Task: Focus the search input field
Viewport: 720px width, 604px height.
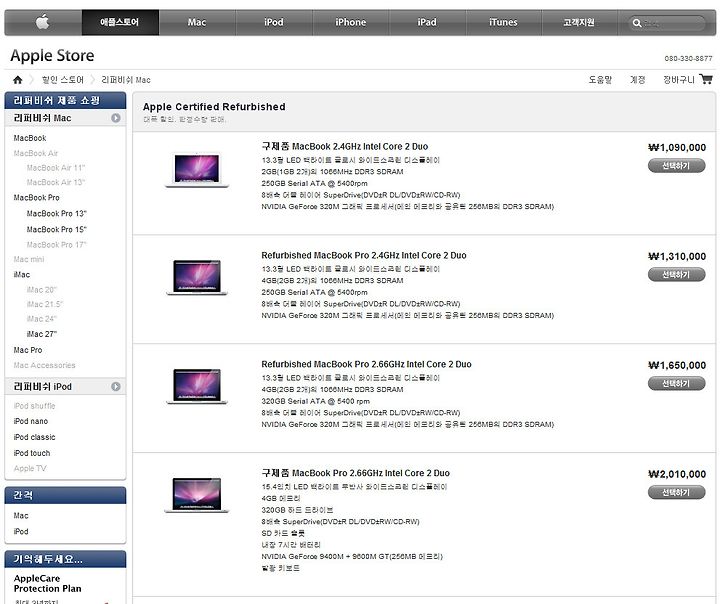Action: [x=667, y=23]
